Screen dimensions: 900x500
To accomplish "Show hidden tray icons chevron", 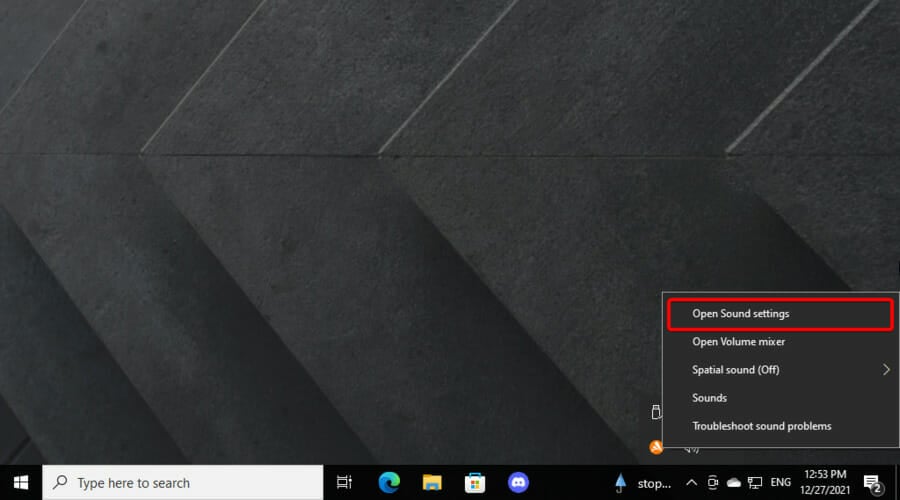I will 692,483.
